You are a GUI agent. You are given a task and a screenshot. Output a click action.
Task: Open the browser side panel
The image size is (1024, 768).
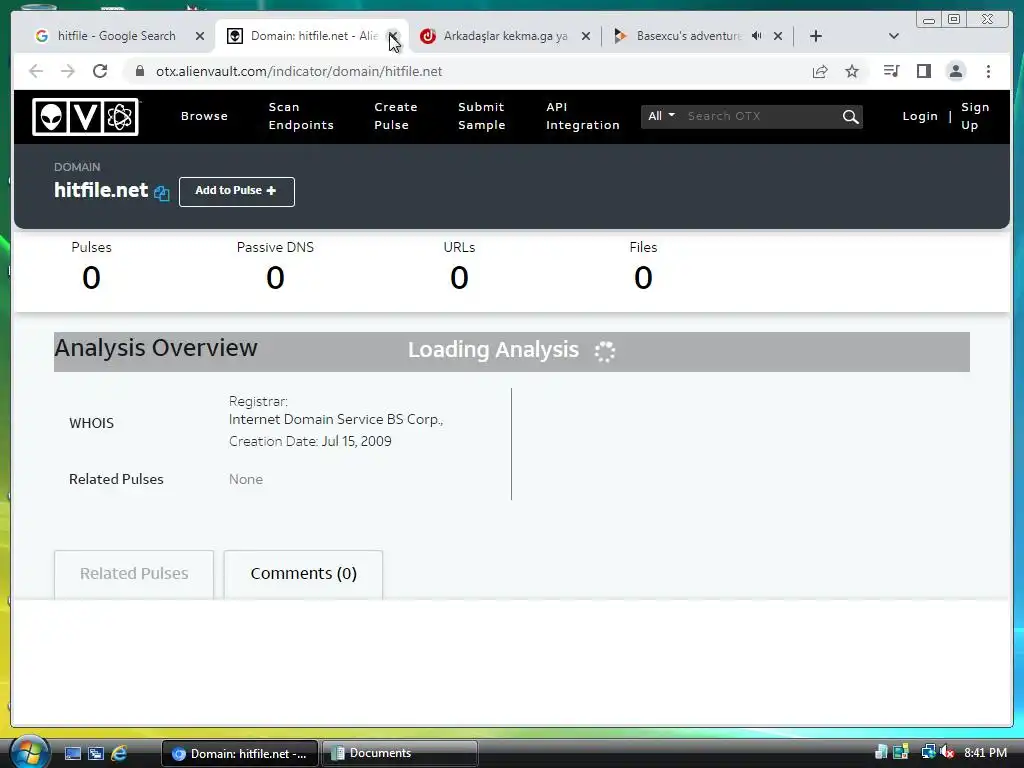tap(923, 71)
